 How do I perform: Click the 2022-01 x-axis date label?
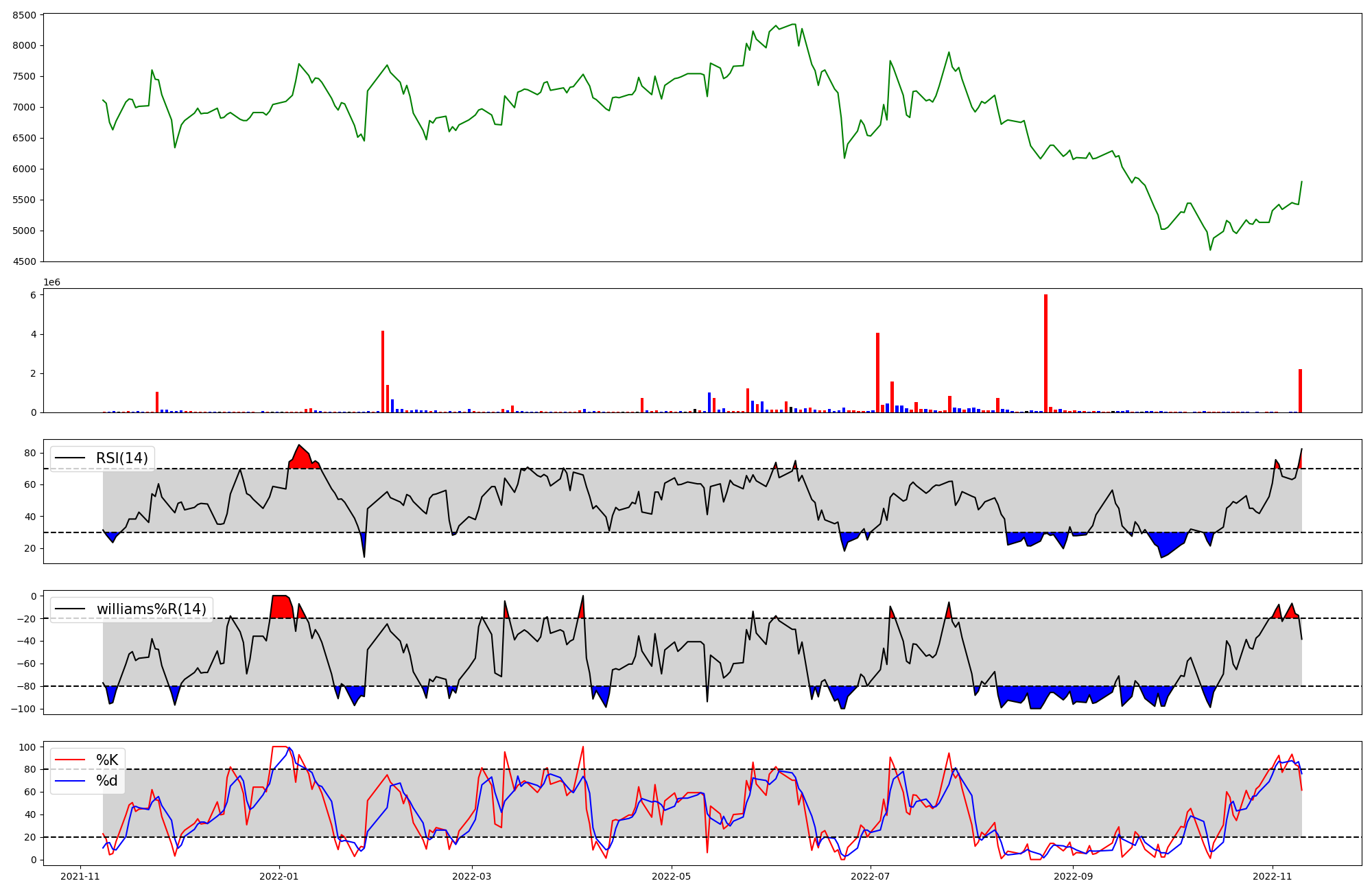pos(279,876)
